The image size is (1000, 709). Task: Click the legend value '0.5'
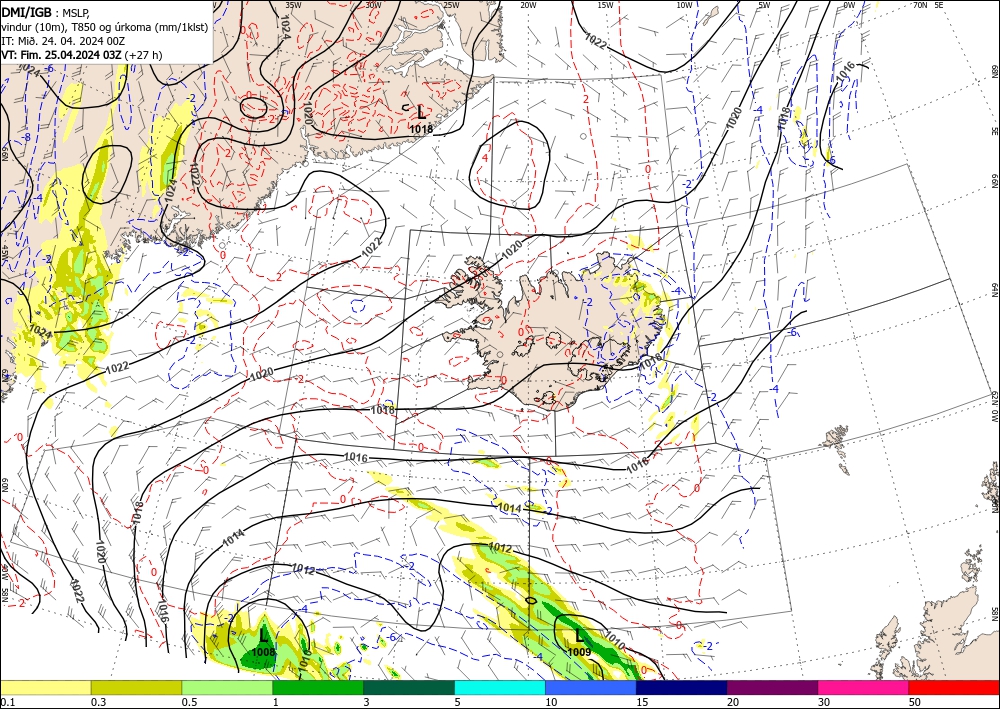pyautogui.click(x=189, y=702)
